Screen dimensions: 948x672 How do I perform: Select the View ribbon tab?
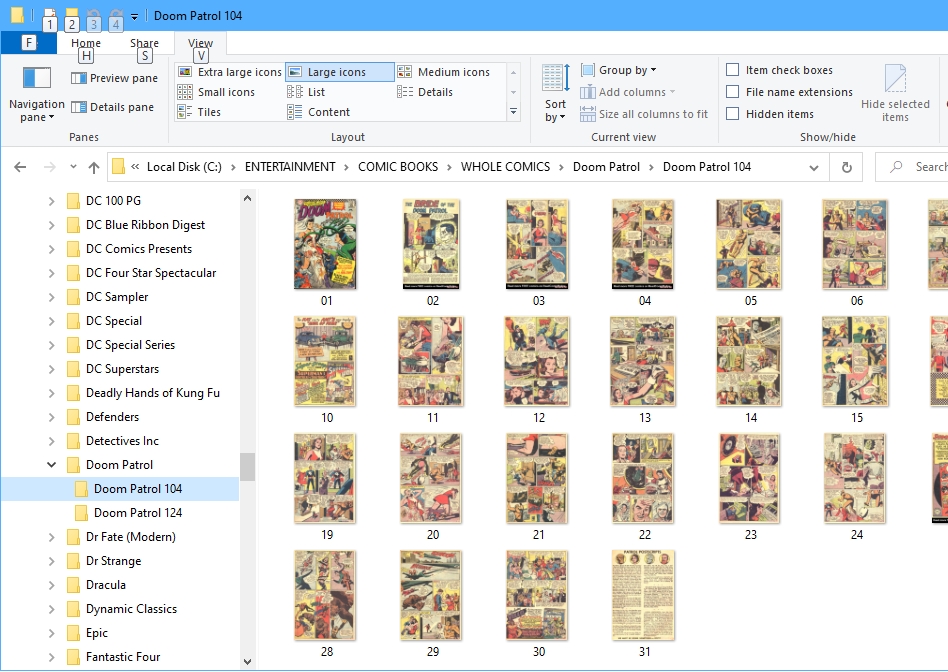200,43
